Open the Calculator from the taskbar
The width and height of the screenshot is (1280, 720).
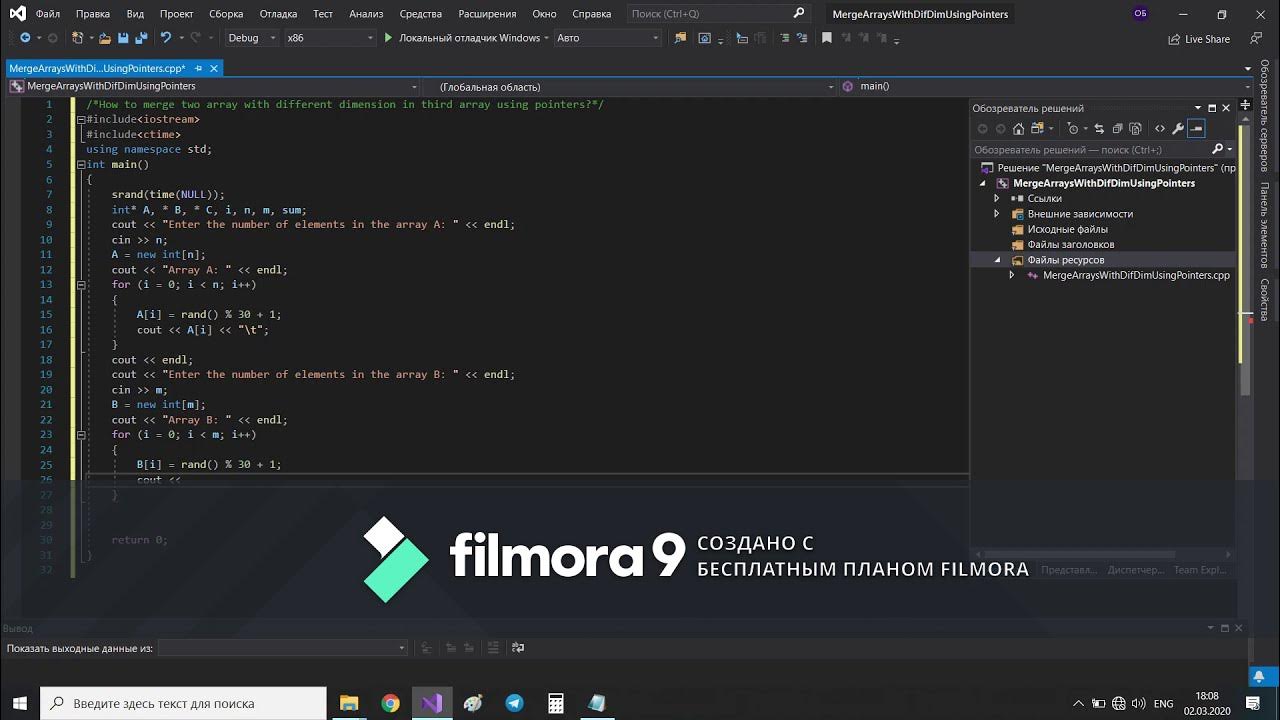pos(555,703)
